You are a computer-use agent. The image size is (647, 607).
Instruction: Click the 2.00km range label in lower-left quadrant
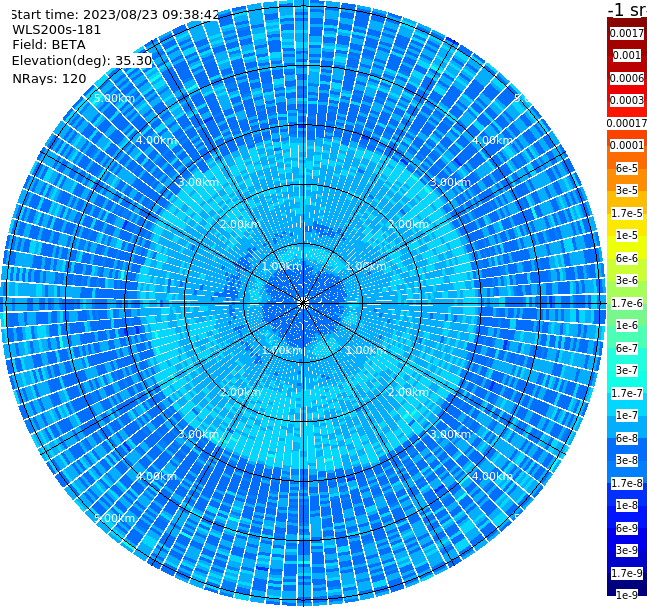pos(241,392)
